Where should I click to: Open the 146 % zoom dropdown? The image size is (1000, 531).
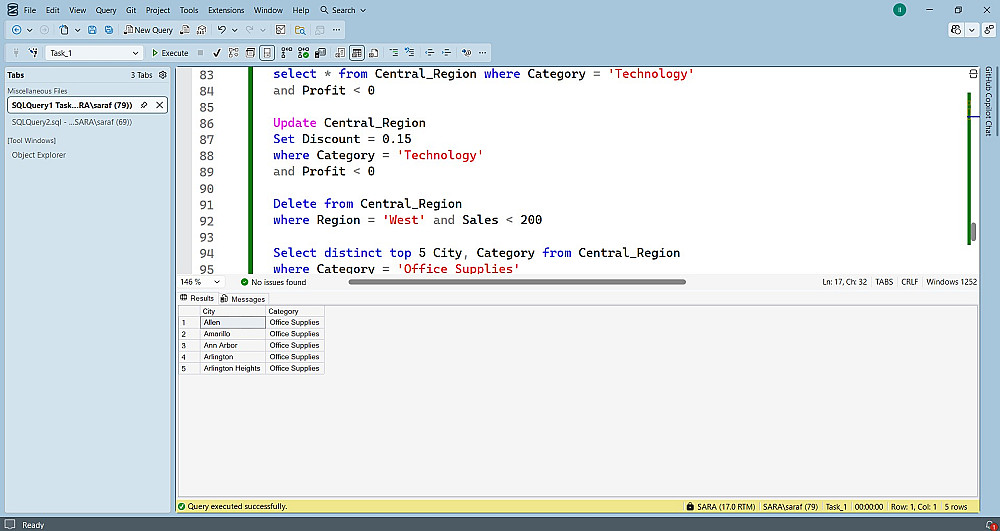pyautogui.click(x=214, y=282)
